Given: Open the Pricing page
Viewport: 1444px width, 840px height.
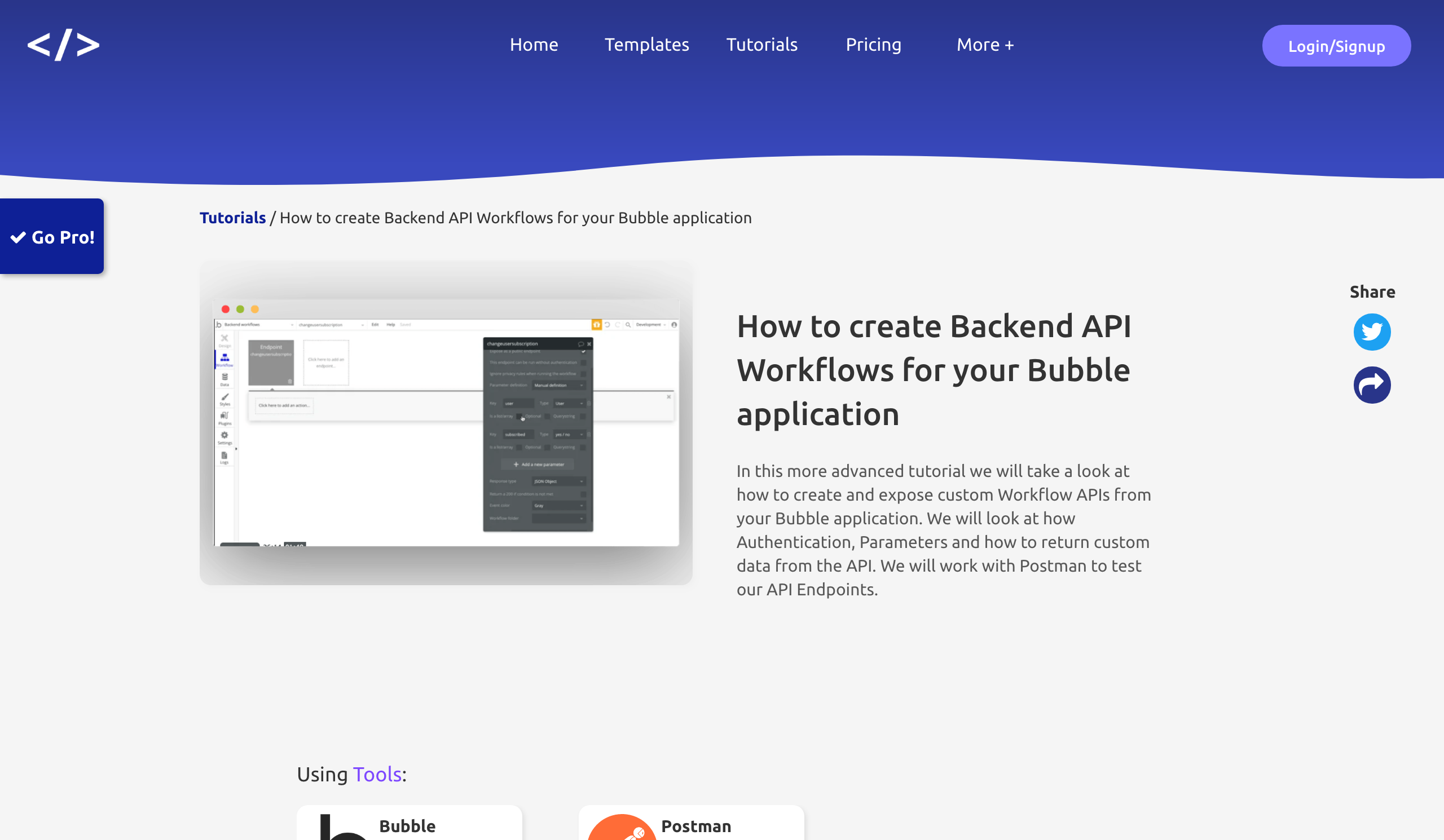Looking at the screenshot, I should tap(873, 45).
